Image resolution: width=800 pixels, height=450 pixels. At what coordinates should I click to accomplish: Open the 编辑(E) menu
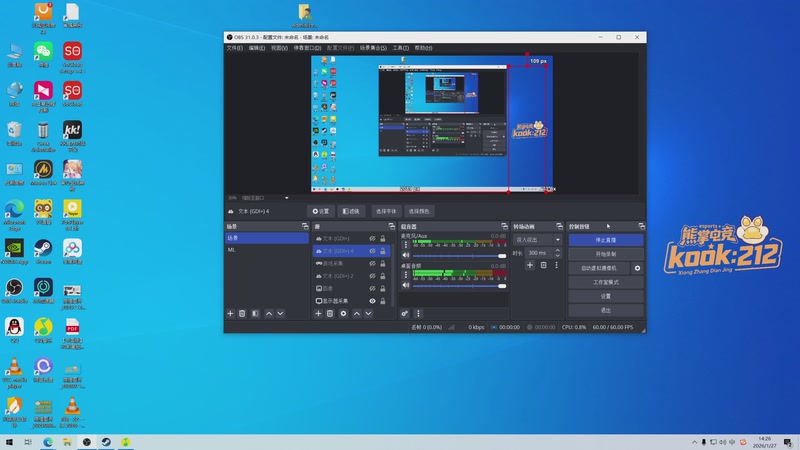257,48
